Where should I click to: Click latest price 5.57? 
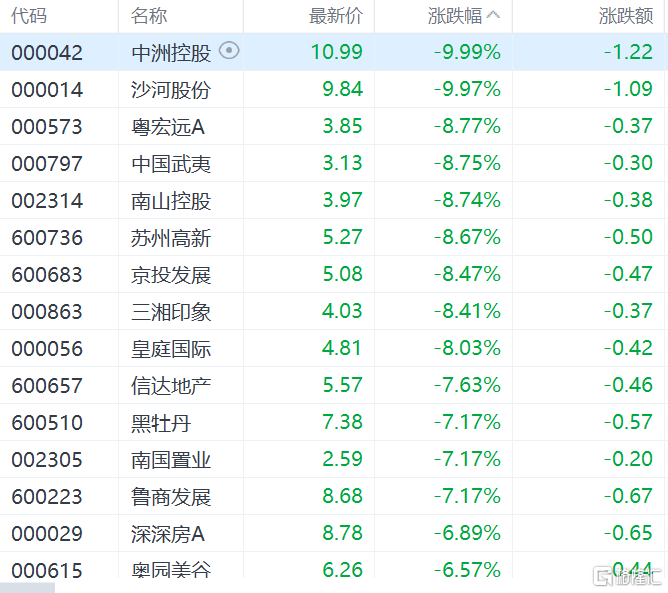[x=343, y=385]
